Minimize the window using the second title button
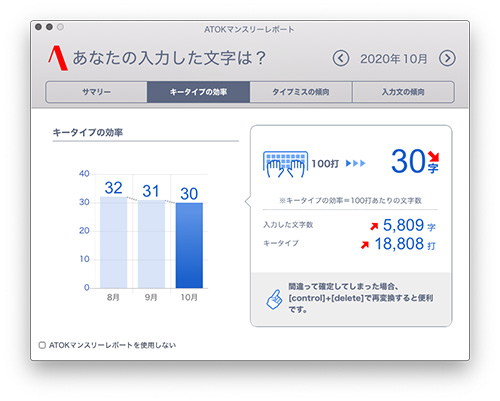500x401 pixels. 49,27
